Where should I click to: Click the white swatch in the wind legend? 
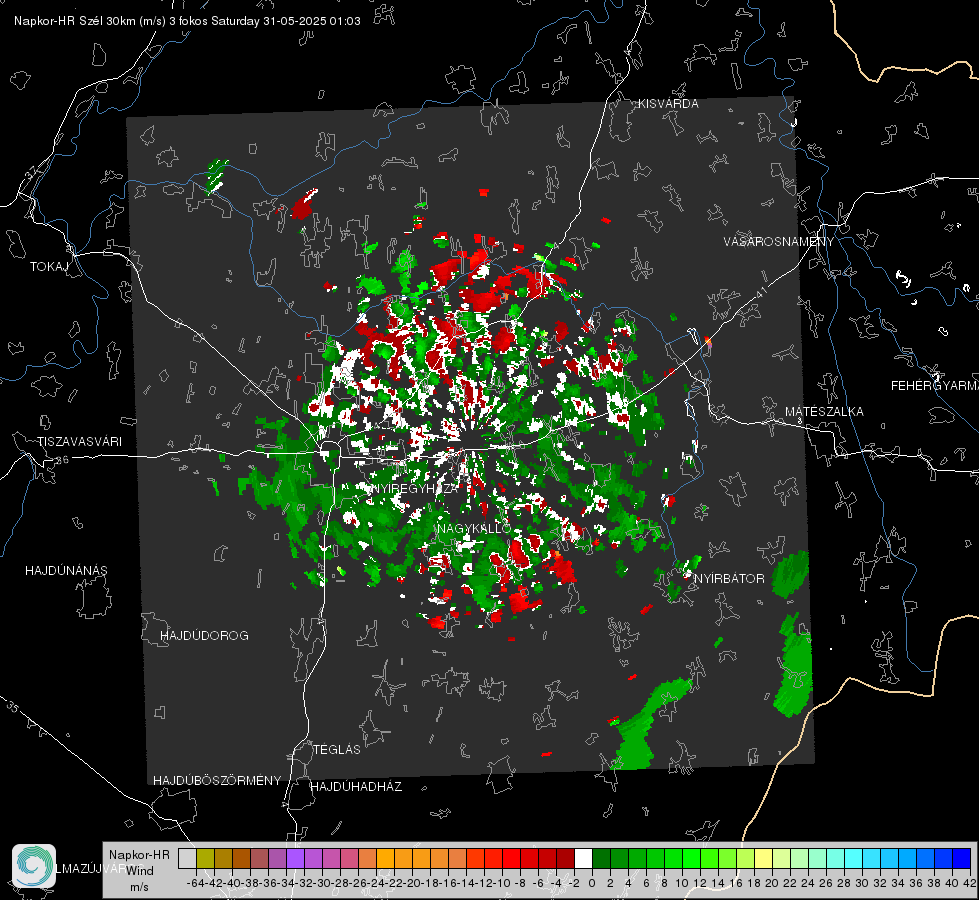583,858
